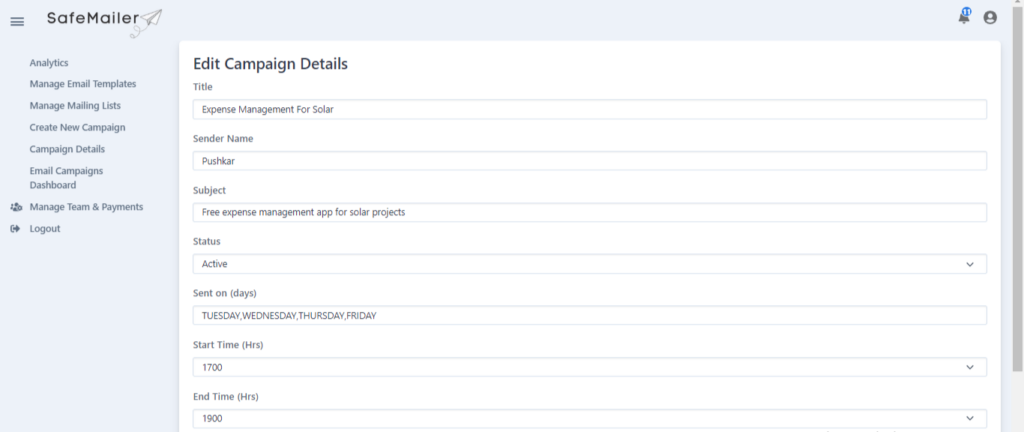
Task: Open Email Campaigns Dashboard
Action: 66,177
